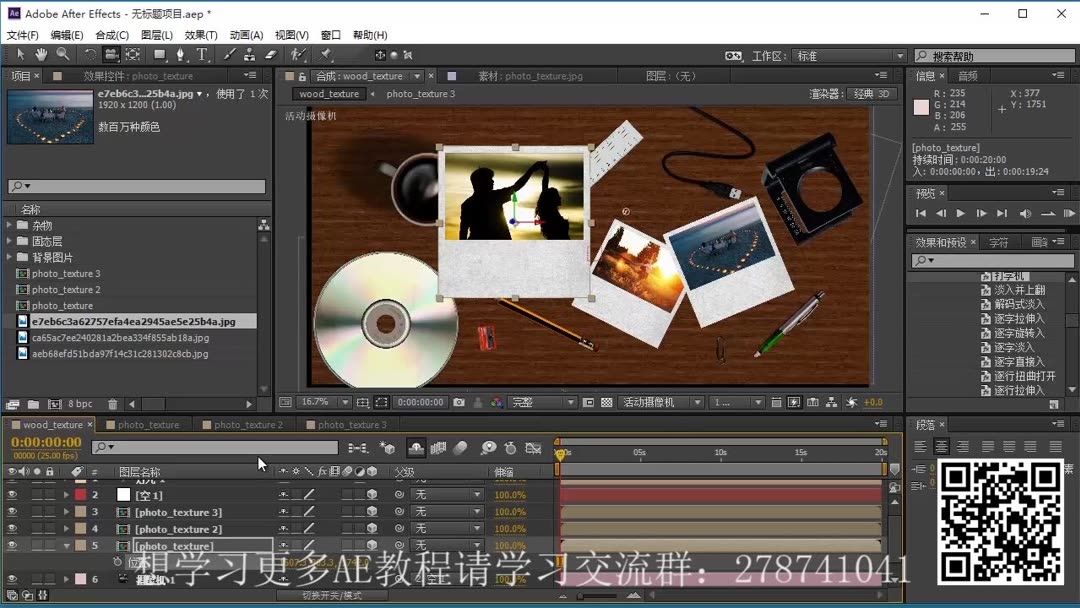Apply the 打字机 preset in effects panel

[1008, 277]
